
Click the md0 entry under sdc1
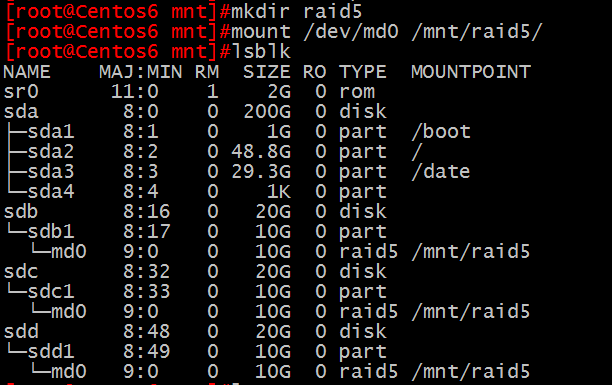coord(69,311)
